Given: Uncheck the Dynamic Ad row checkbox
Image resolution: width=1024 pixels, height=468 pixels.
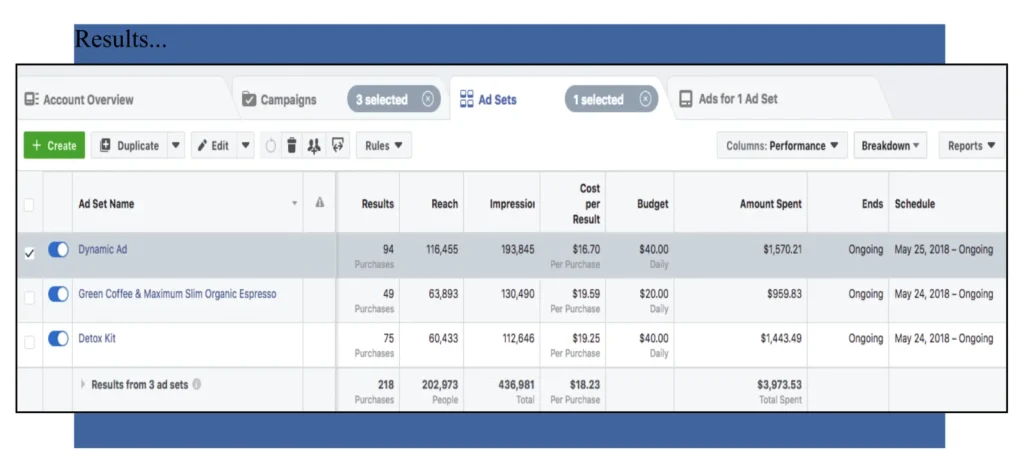Looking at the screenshot, I should point(29,253).
